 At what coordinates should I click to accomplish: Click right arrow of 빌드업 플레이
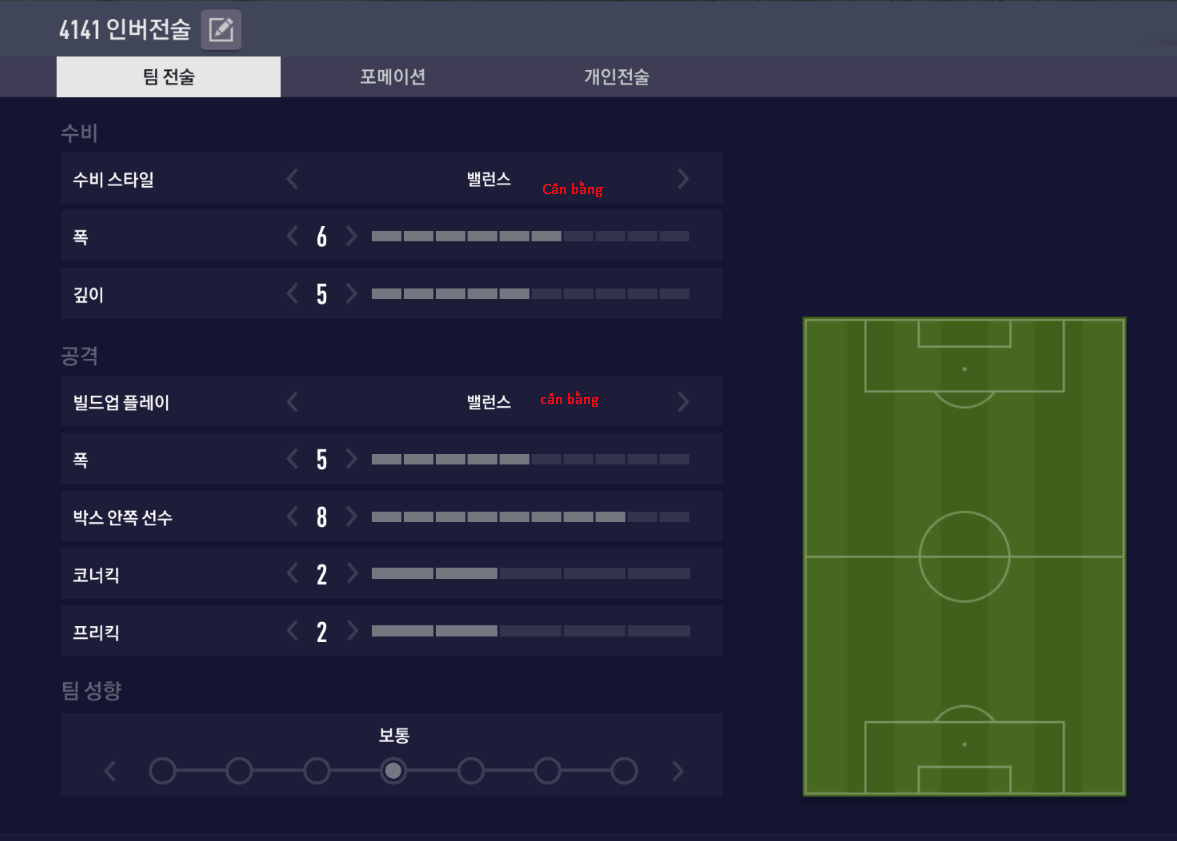coord(683,402)
